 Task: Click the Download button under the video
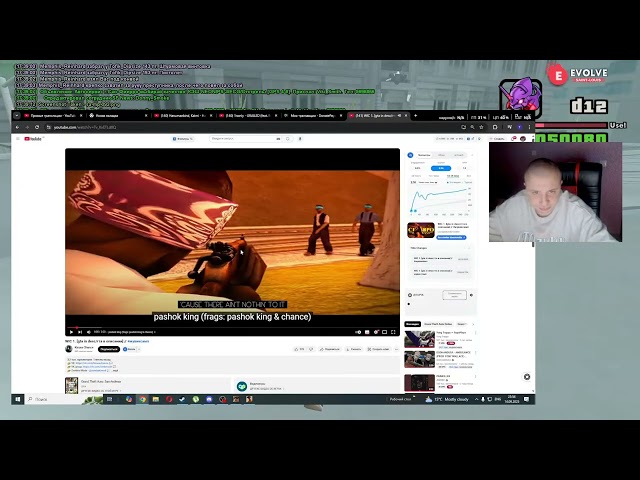pos(353,349)
